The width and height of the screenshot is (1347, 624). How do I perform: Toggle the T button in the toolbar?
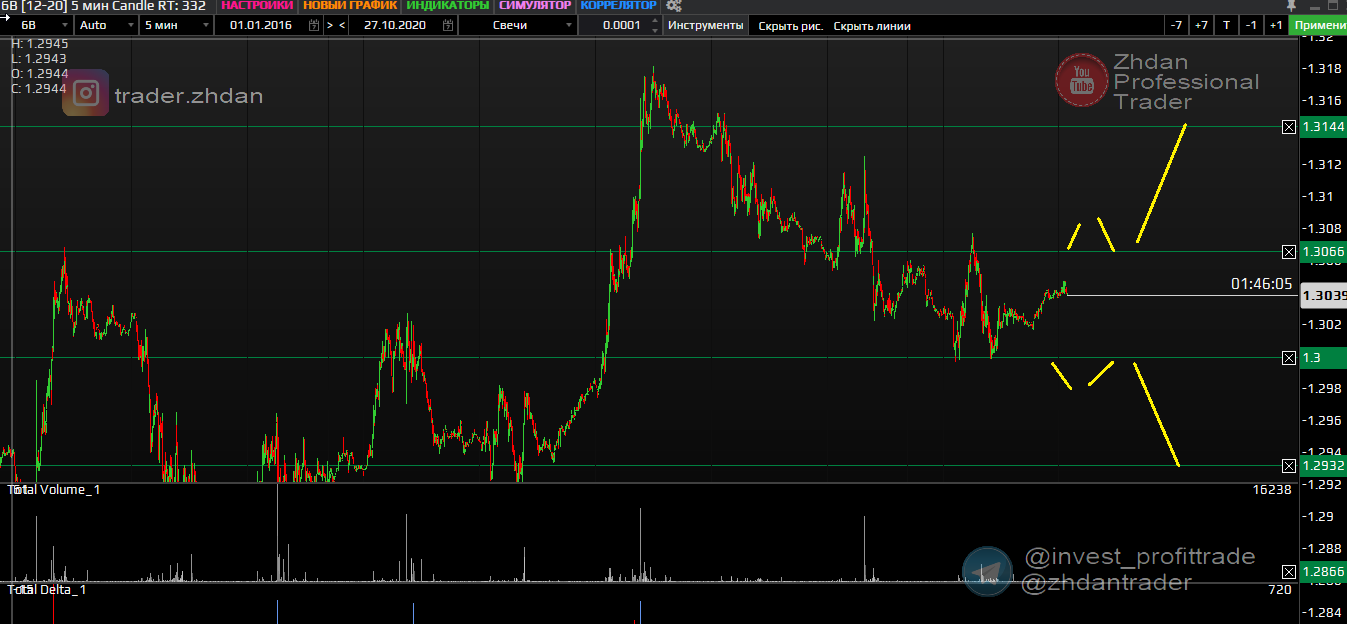(1227, 25)
